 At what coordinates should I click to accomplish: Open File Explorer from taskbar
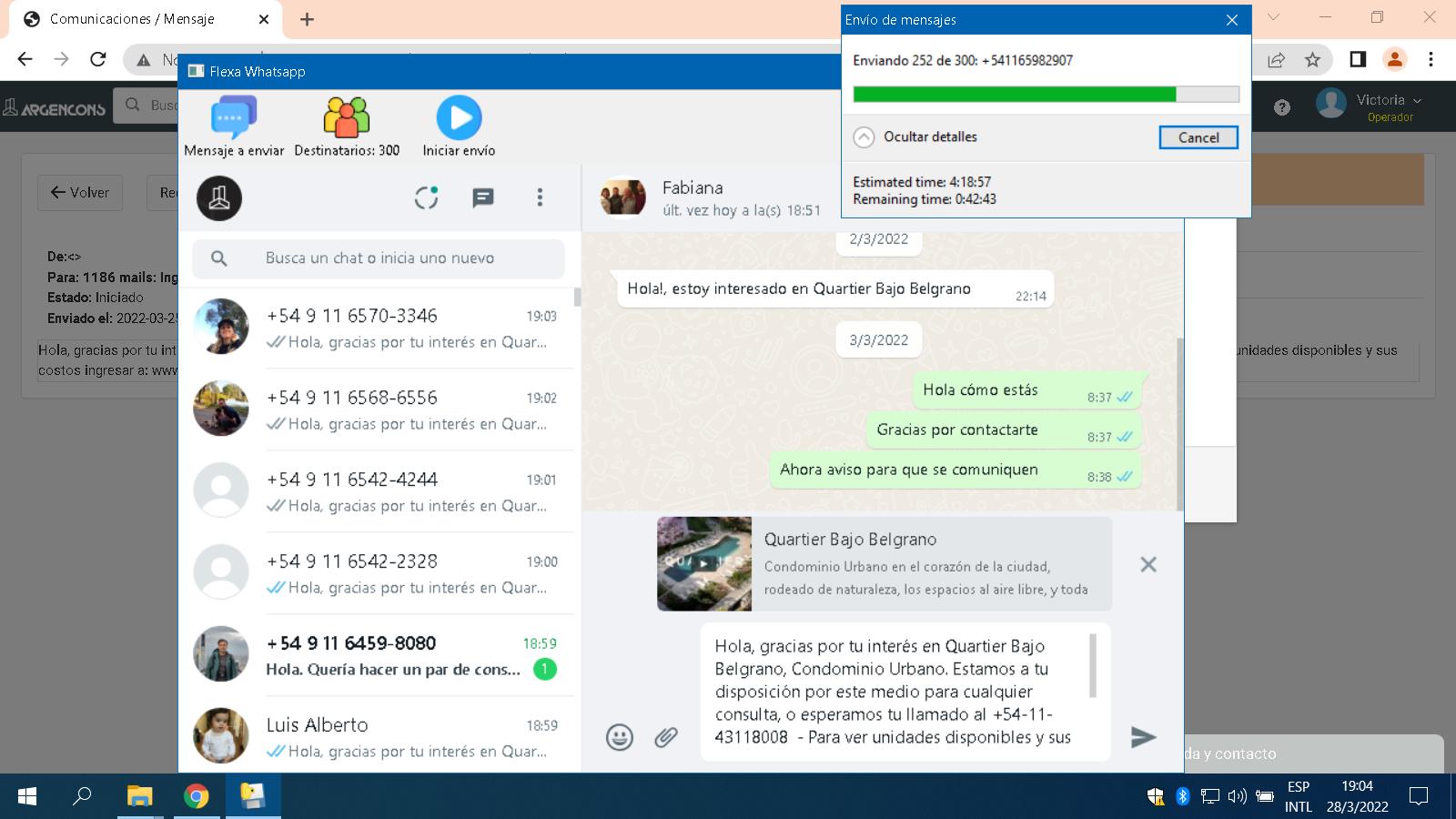(x=139, y=796)
